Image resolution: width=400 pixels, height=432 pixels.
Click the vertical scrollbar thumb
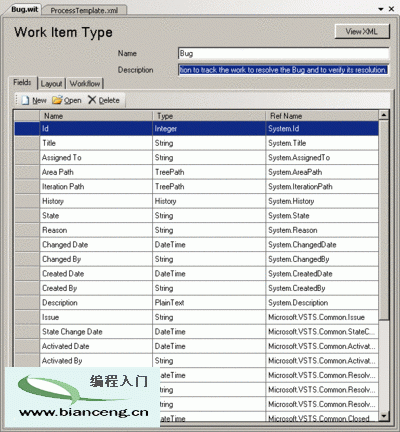[x=384, y=220]
